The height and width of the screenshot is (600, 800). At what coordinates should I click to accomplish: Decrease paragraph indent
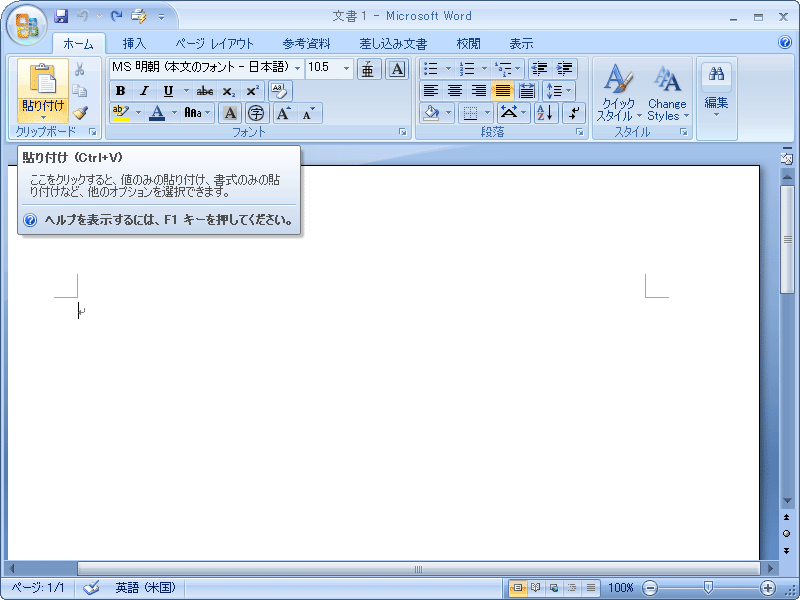tap(540, 68)
